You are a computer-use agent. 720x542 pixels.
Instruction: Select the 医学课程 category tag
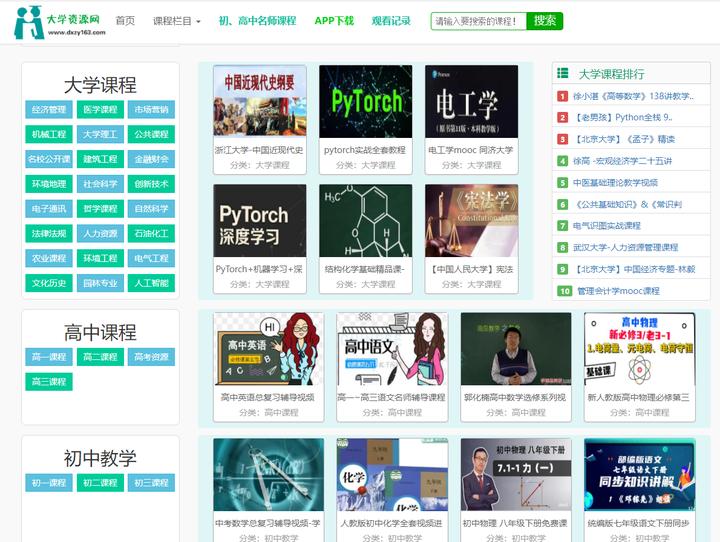pyautogui.click(x=100, y=109)
